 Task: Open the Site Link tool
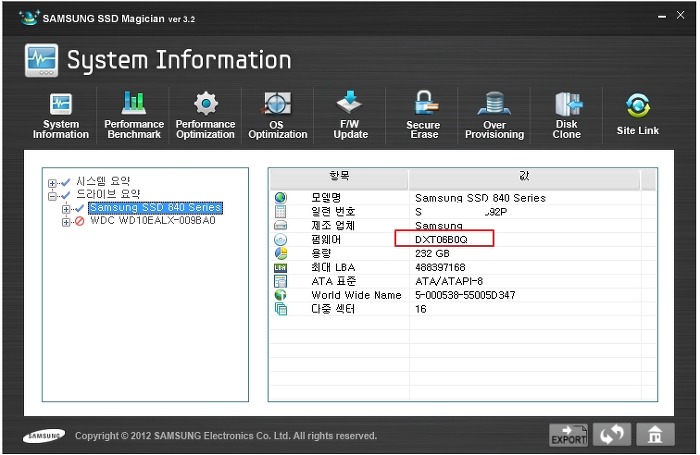click(x=638, y=114)
